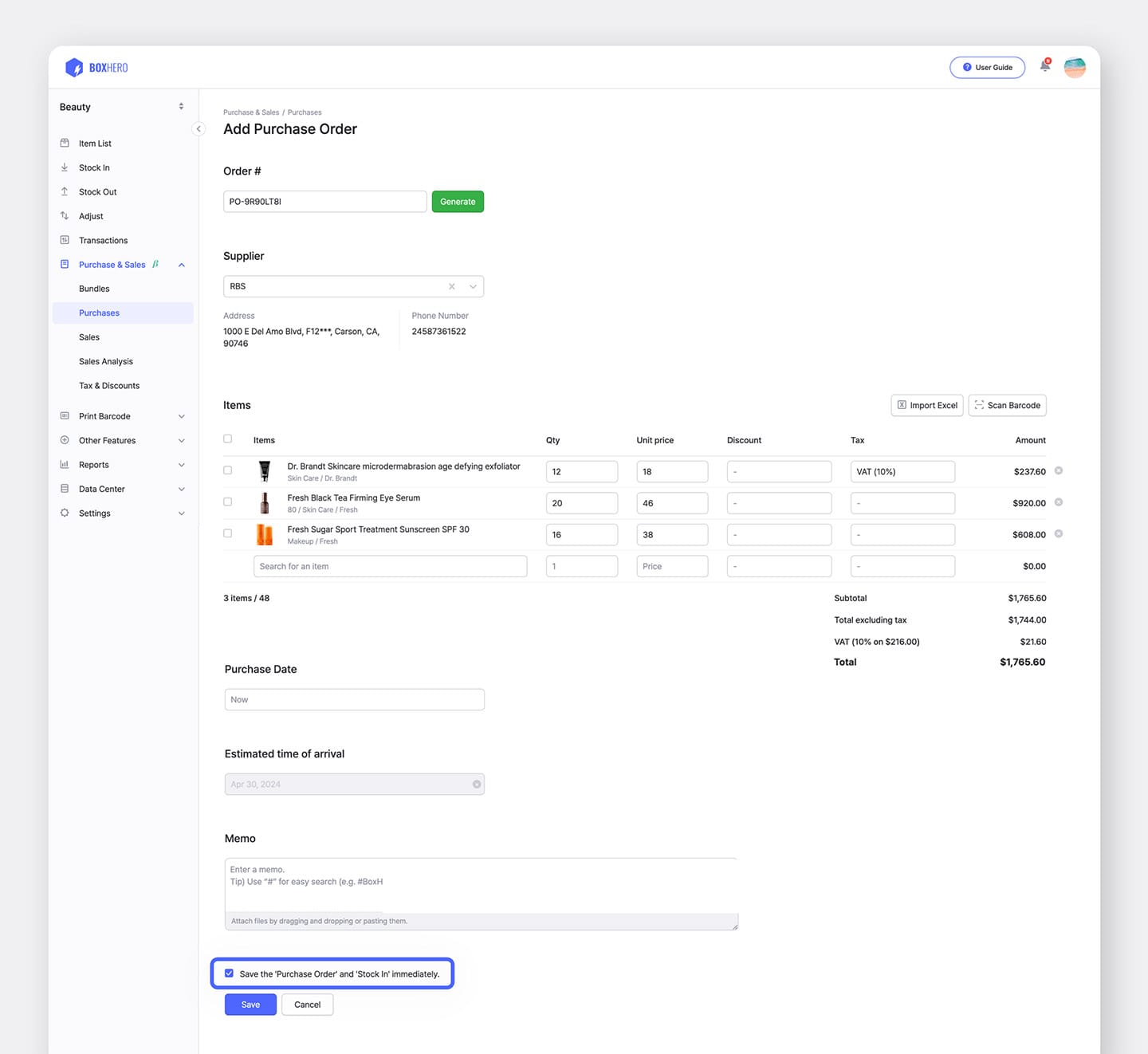The height and width of the screenshot is (1054, 1148).
Task: Click the user profile avatar picture
Action: 1074,67
